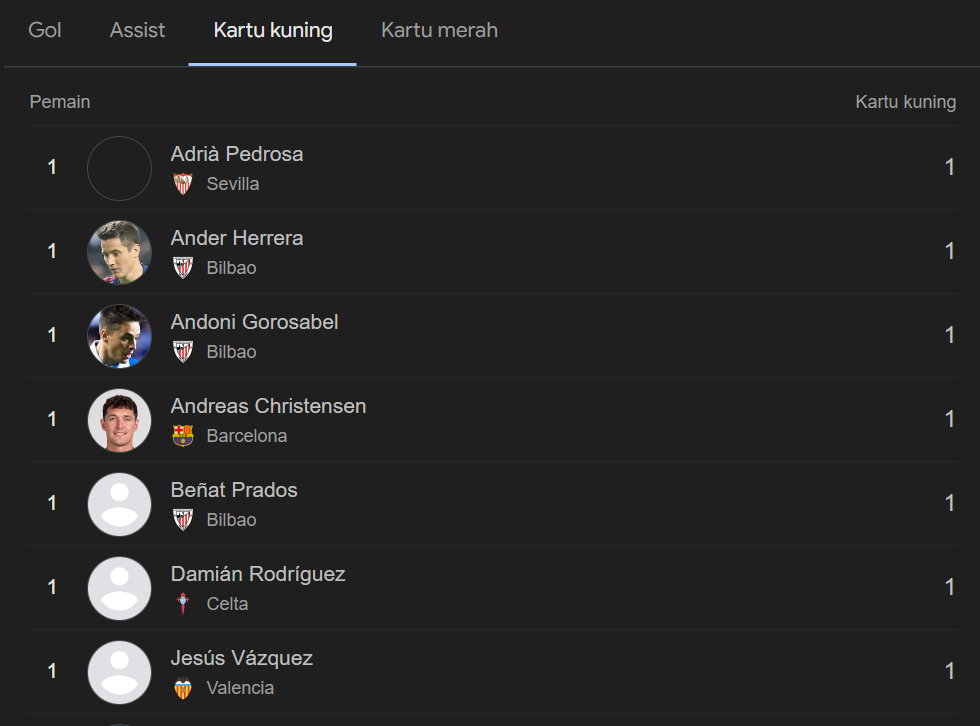The width and height of the screenshot is (980, 726).
Task: Click the Kartu kuning column header
Action: tap(905, 102)
